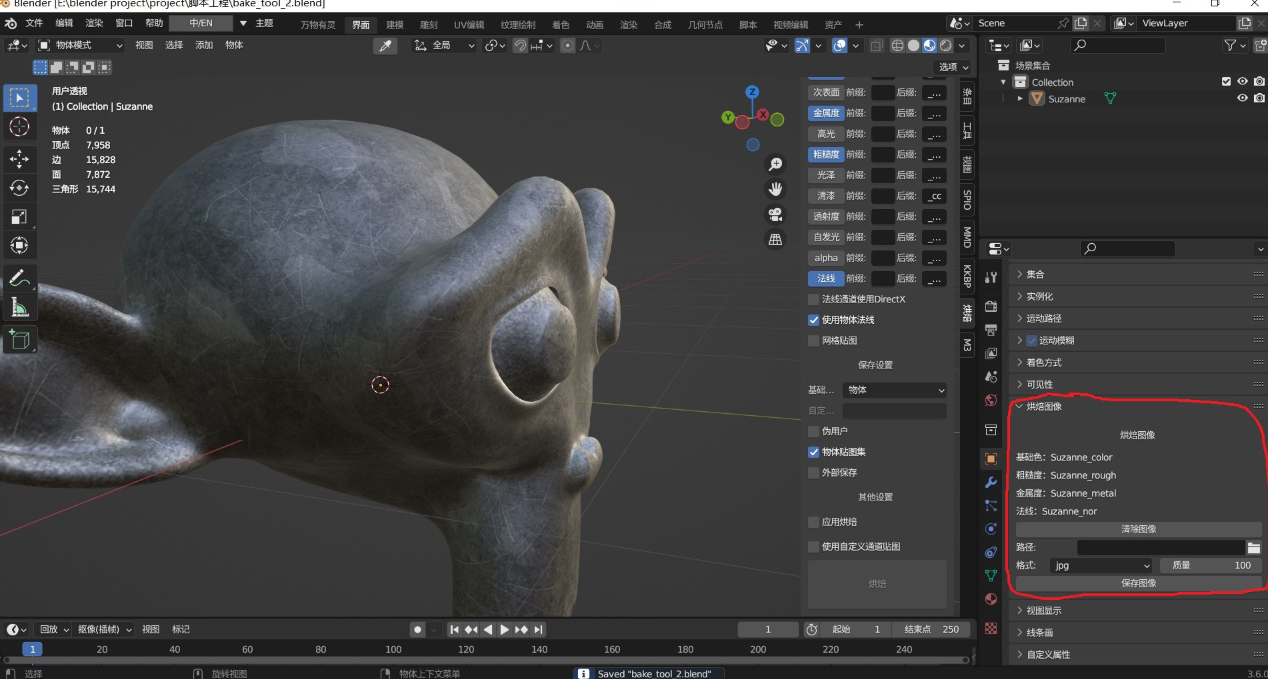Pick the Rotate tool
This screenshot has width=1268, height=679.
[x=19, y=187]
